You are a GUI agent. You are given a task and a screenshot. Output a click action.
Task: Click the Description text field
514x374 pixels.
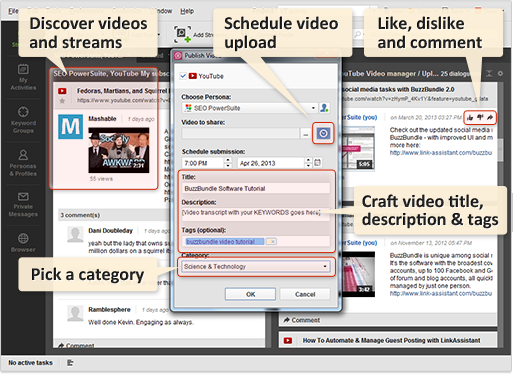tap(256, 214)
